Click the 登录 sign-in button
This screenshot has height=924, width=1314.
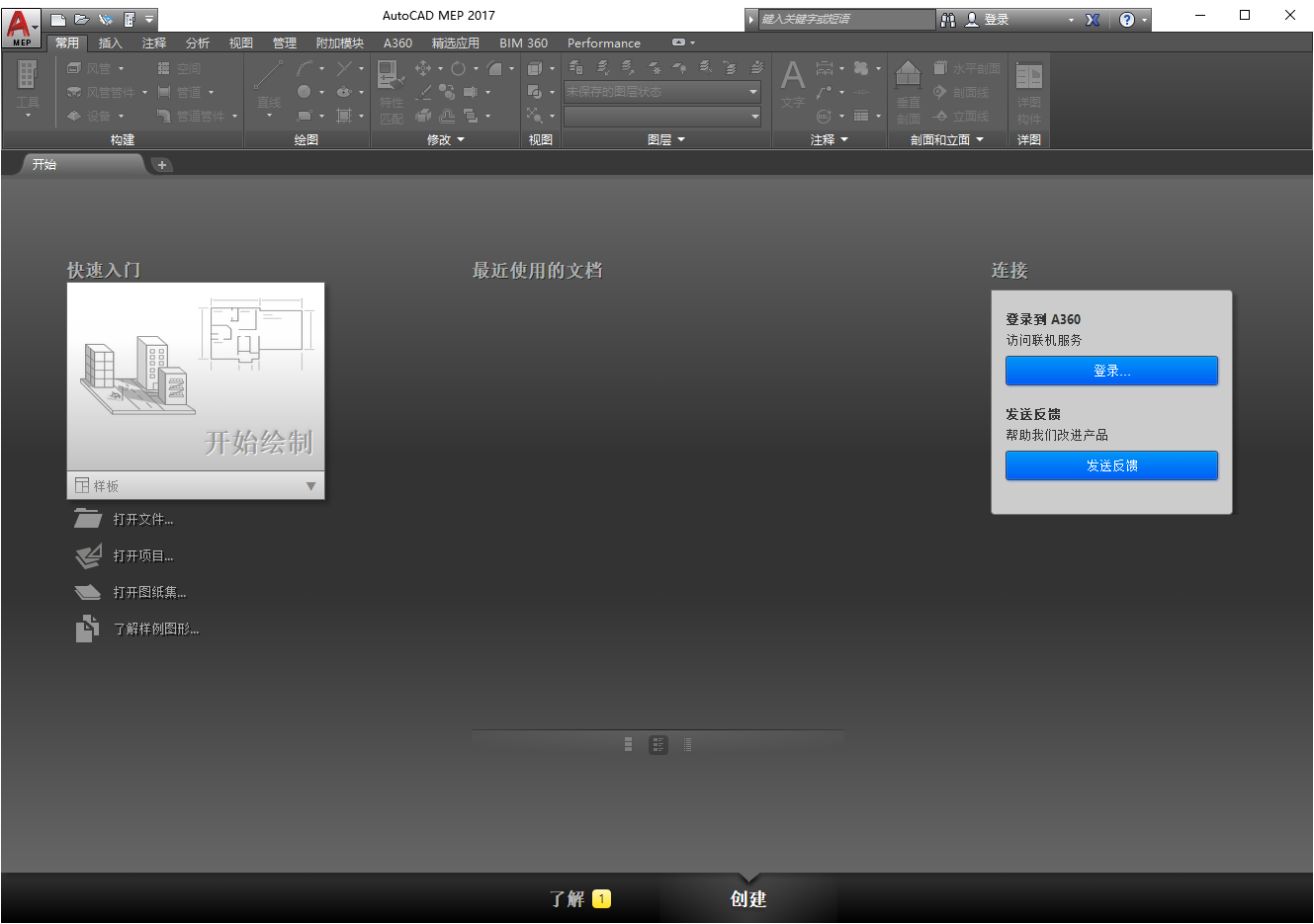pos(1111,371)
